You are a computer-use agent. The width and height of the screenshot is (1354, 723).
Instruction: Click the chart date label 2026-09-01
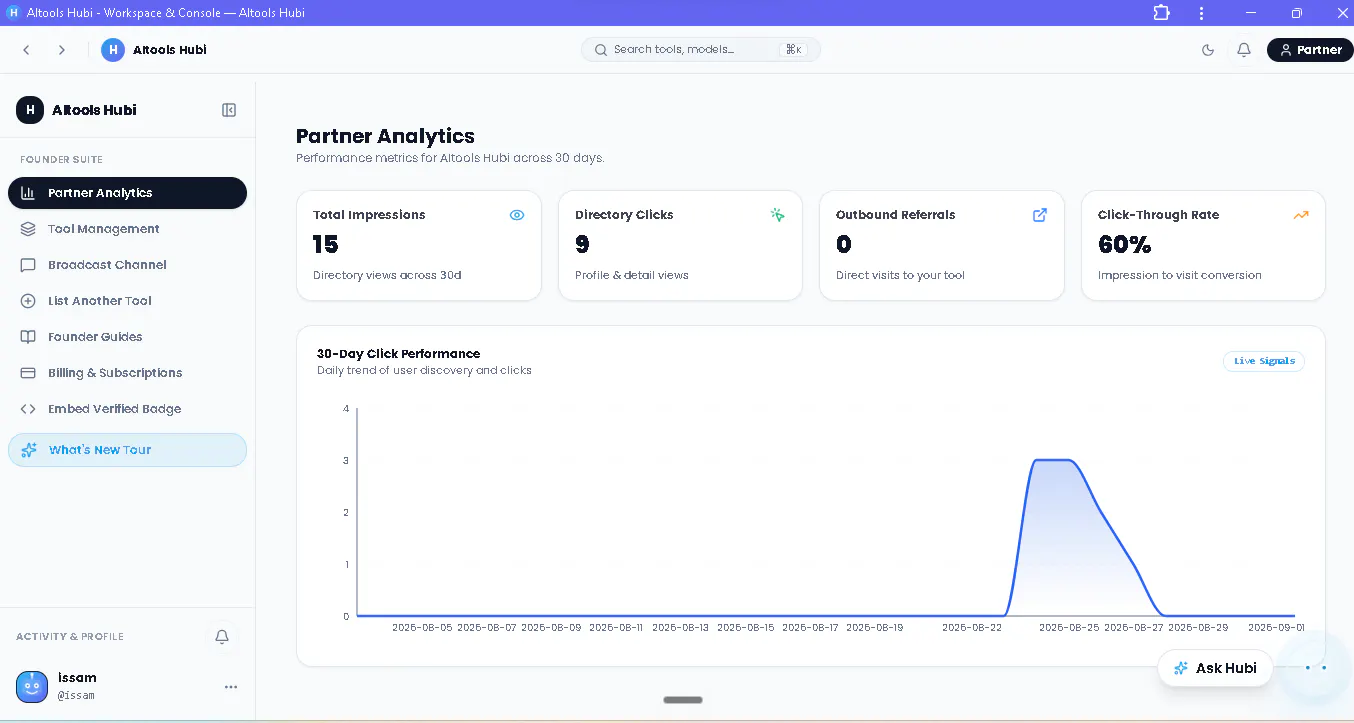coord(1274,628)
